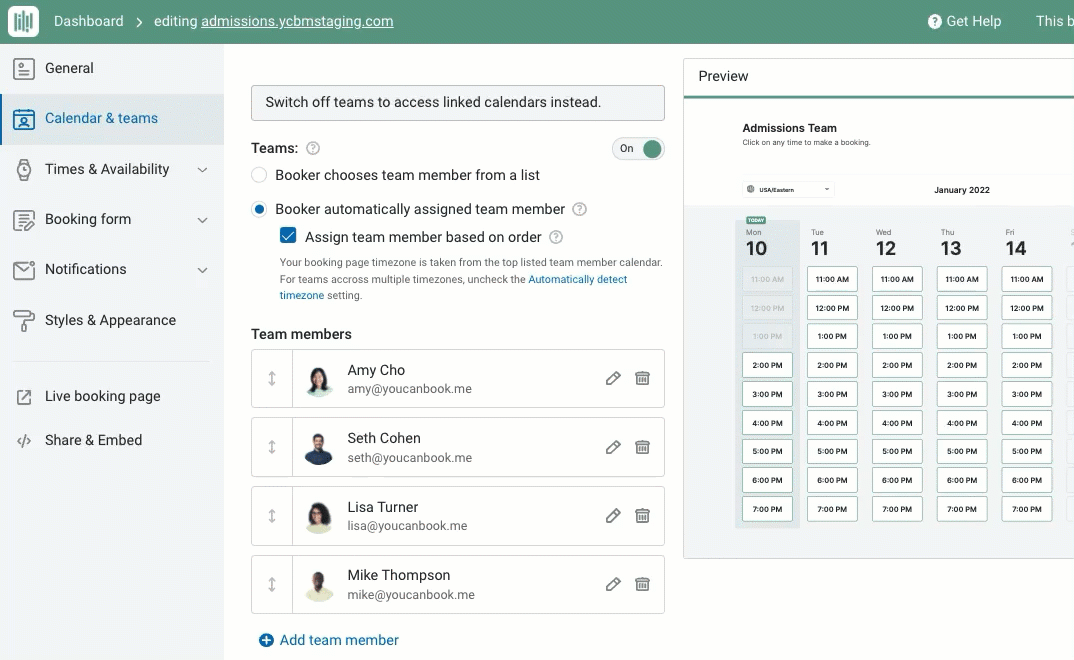Click the reorder handle for Seth Cohen
1074x660 pixels.
272,447
